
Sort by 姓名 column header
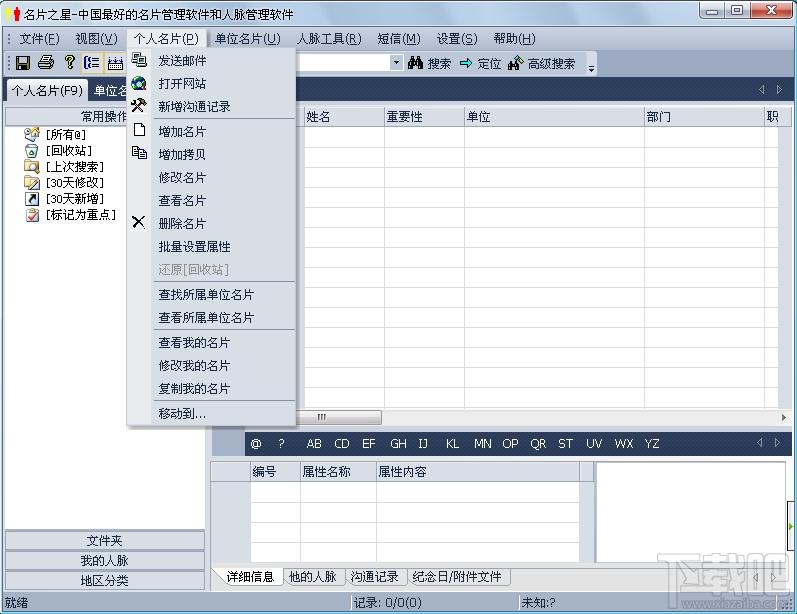pyautogui.click(x=344, y=116)
